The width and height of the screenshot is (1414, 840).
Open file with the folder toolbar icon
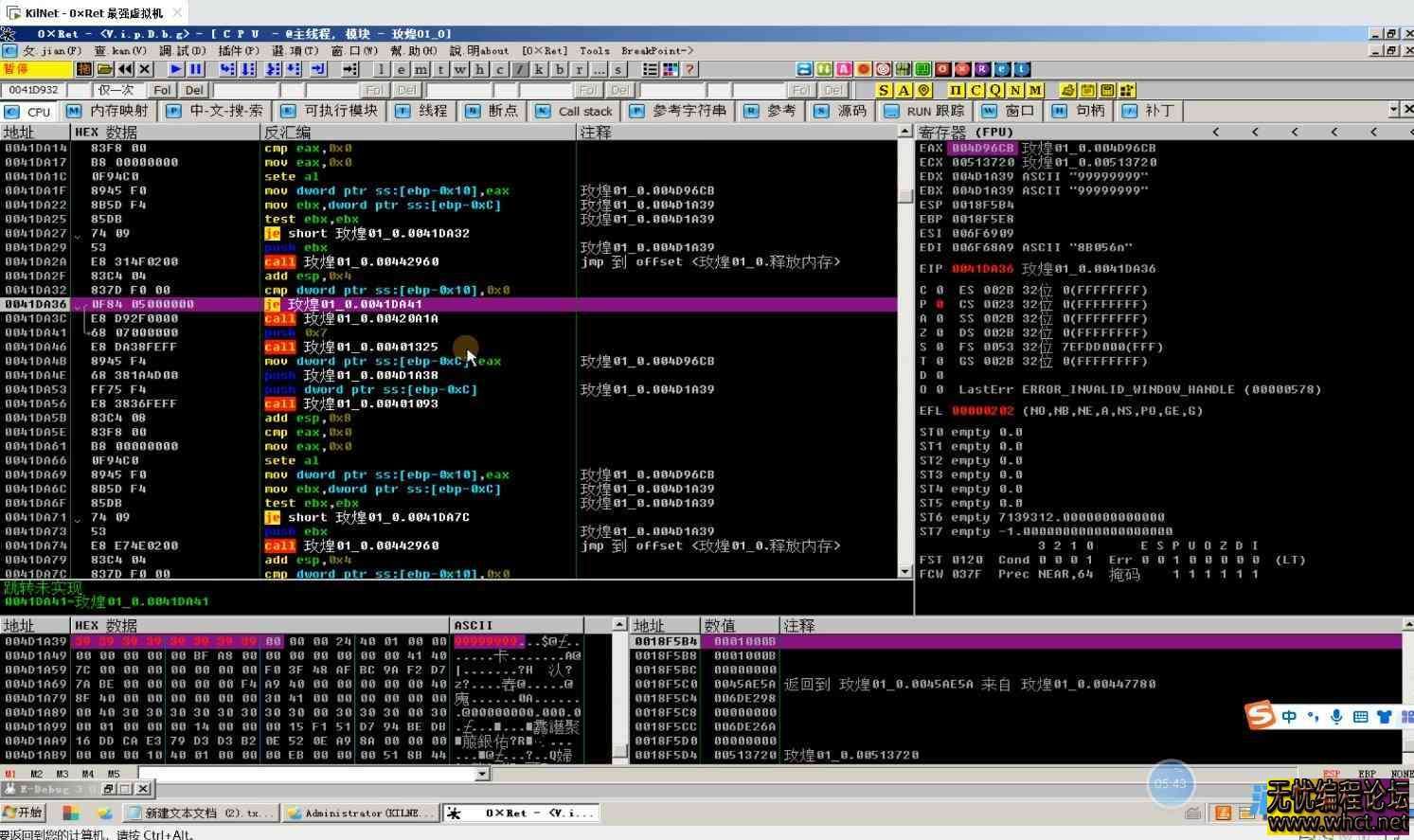point(104,69)
